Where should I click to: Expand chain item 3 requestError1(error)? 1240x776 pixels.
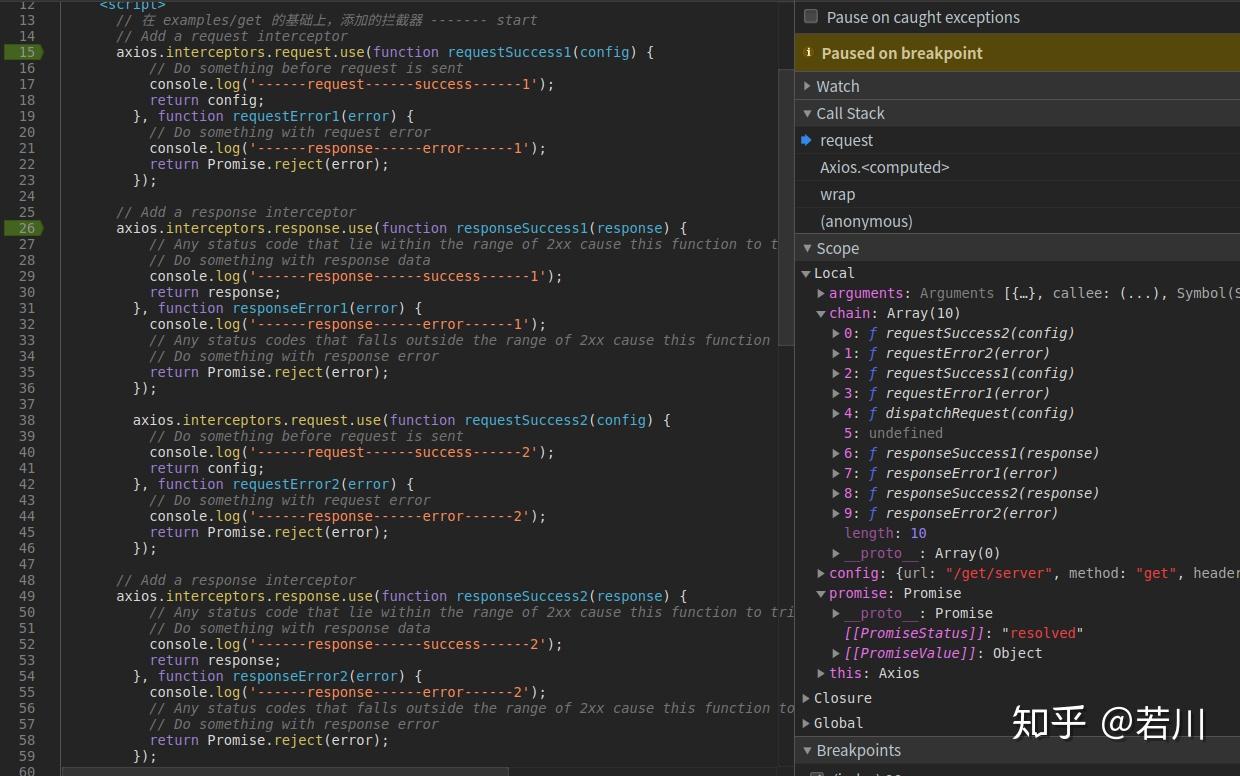point(836,393)
